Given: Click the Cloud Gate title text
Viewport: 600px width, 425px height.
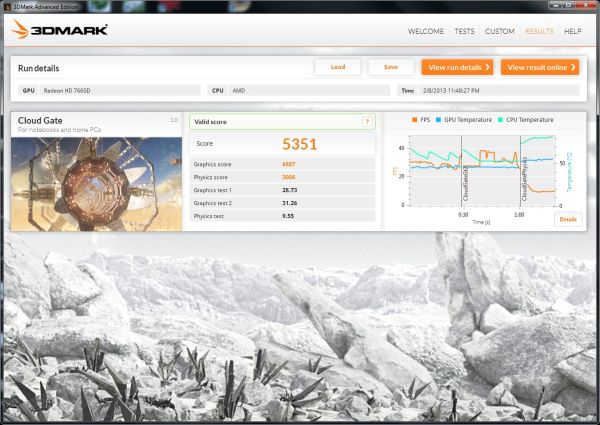Looking at the screenshot, I should (40, 120).
